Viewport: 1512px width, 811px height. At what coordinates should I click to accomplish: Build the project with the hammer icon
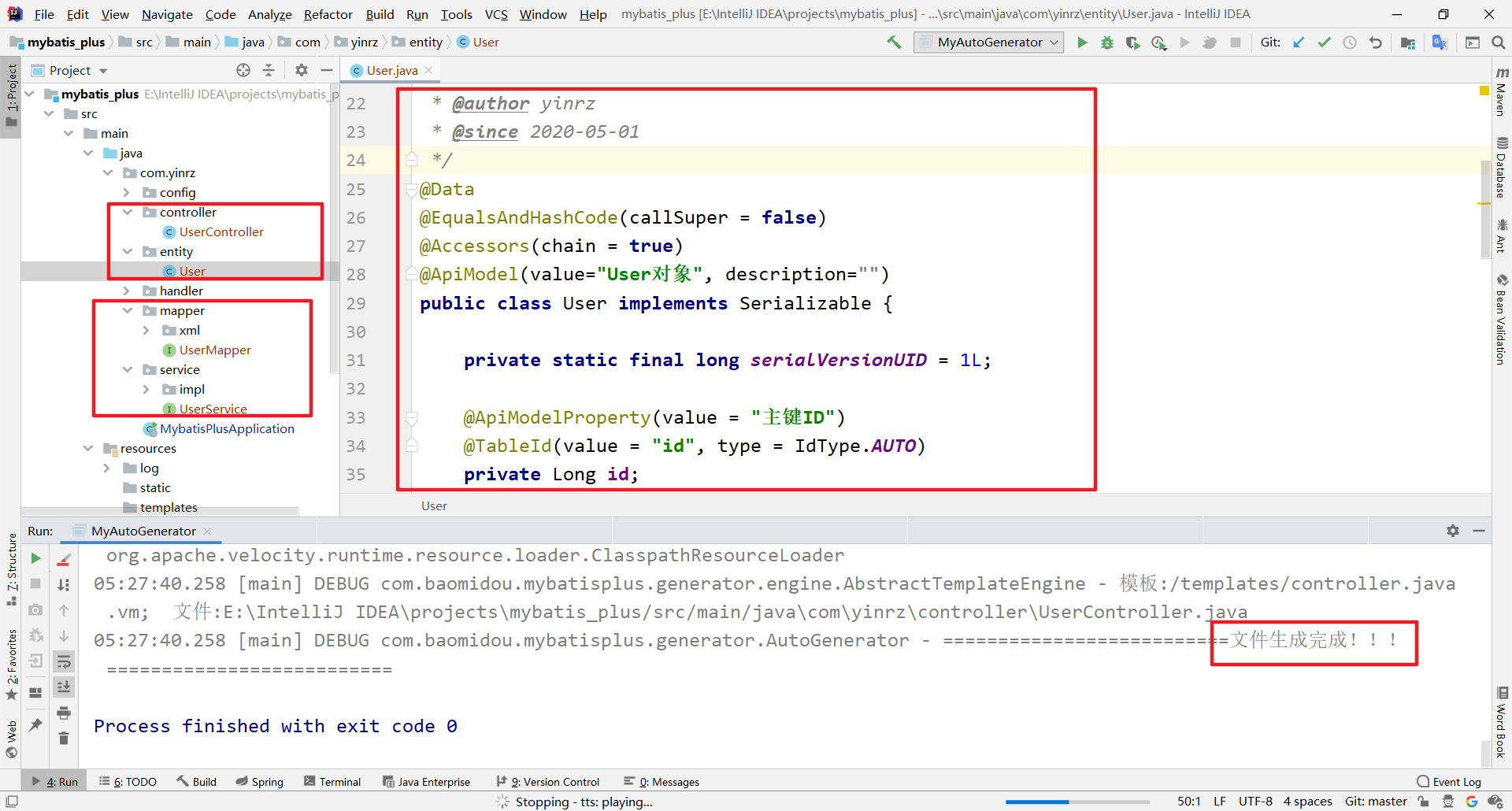[x=894, y=43]
